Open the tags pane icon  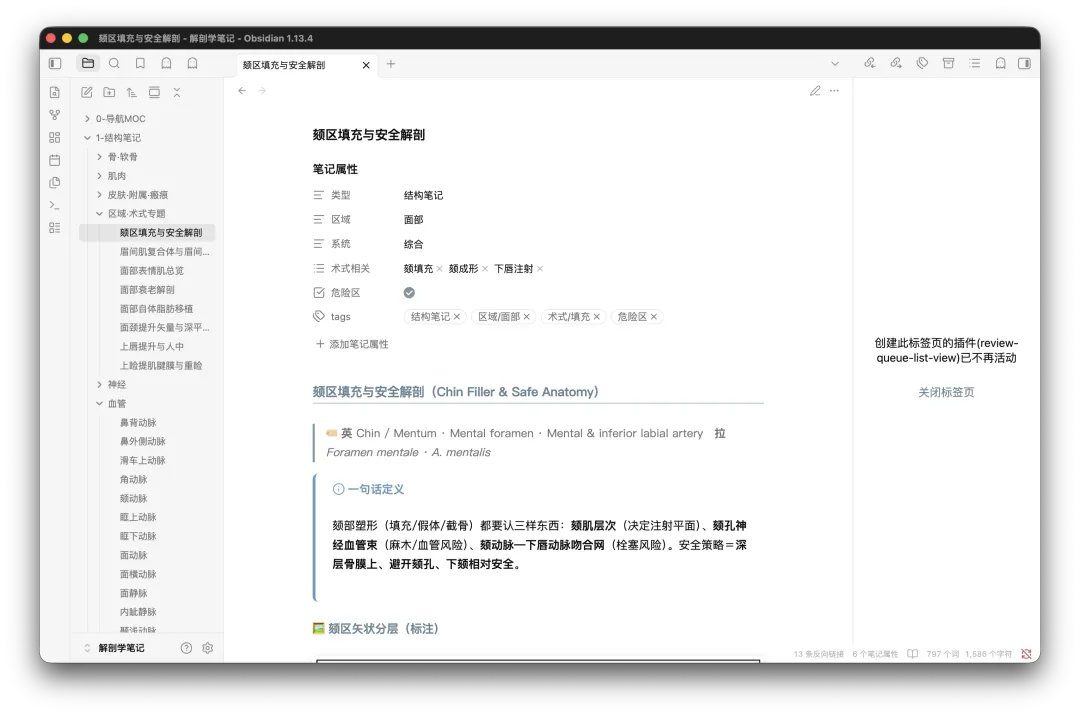pos(922,63)
